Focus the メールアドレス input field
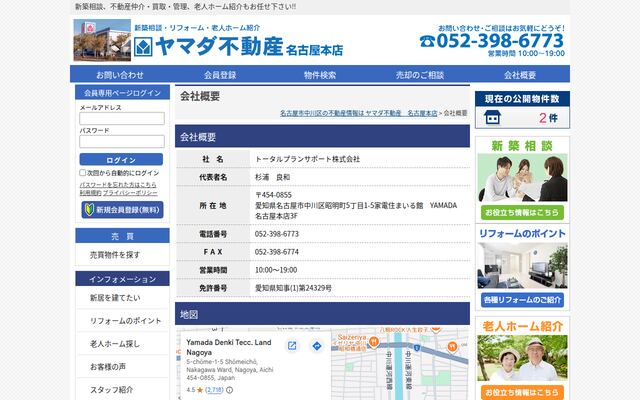 point(122,118)
